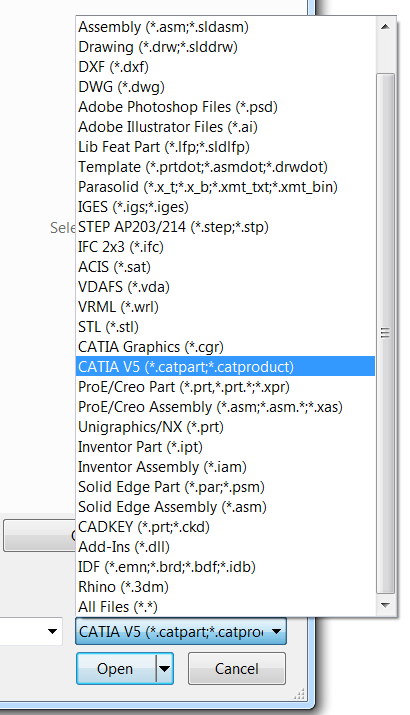
Task: Click the Cancel button
Action: [237, 669]
